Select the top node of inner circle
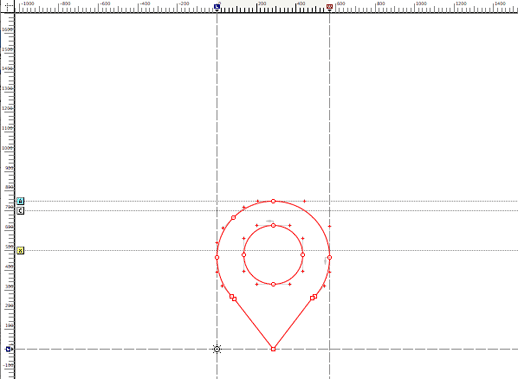Image resolution: width=518 pixels, height=379 pixels. pyautogui.click(x=273, y=225)
